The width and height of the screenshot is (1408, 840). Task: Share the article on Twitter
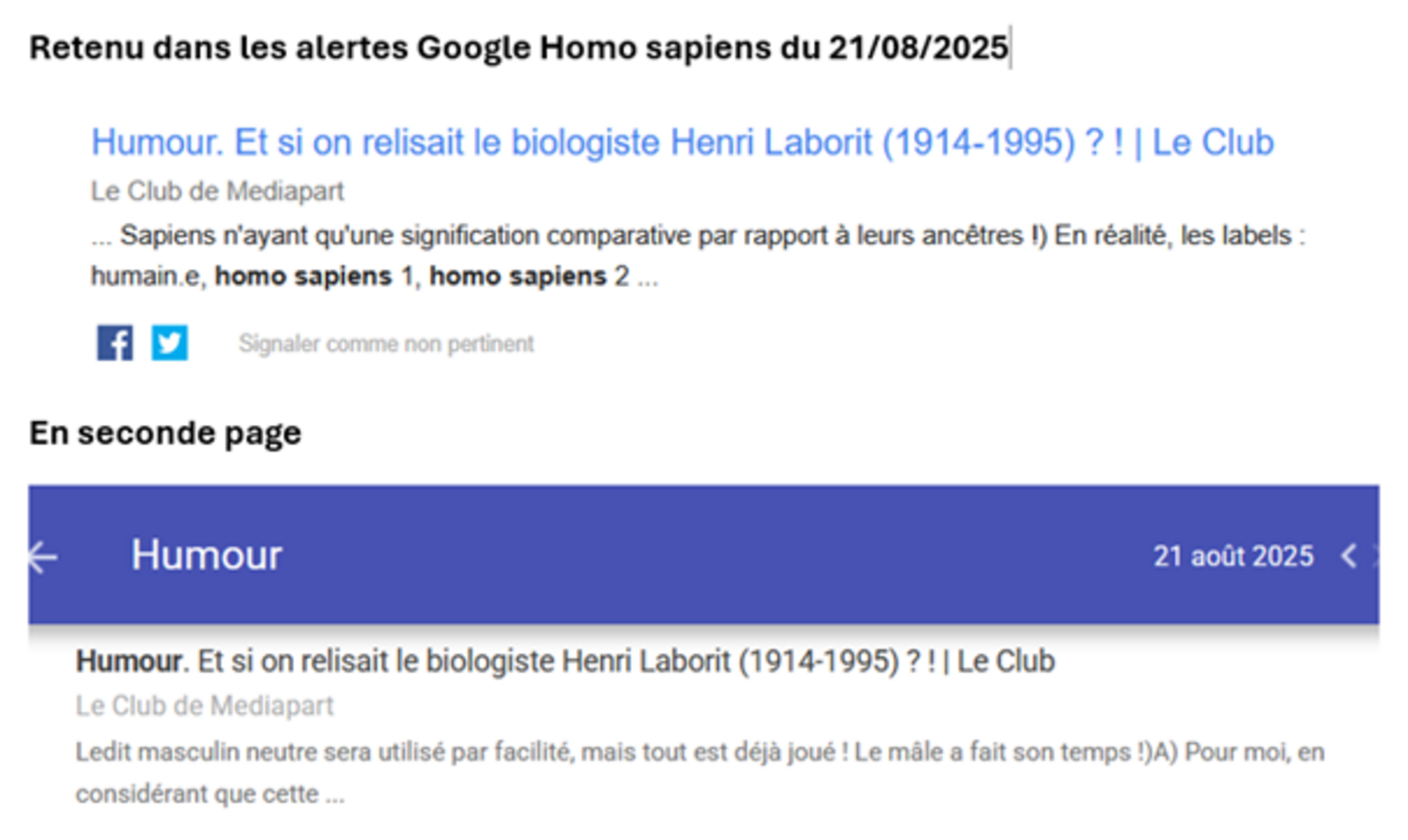[170, 343]
